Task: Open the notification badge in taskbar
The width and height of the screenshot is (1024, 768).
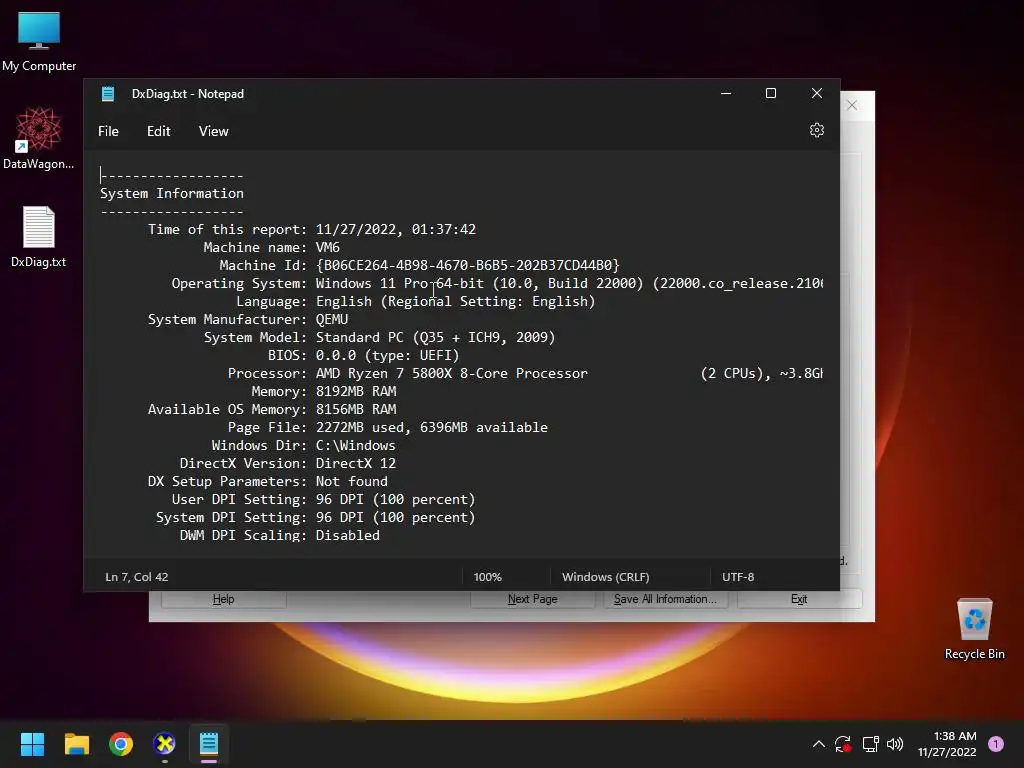Action: coord(996,744)
